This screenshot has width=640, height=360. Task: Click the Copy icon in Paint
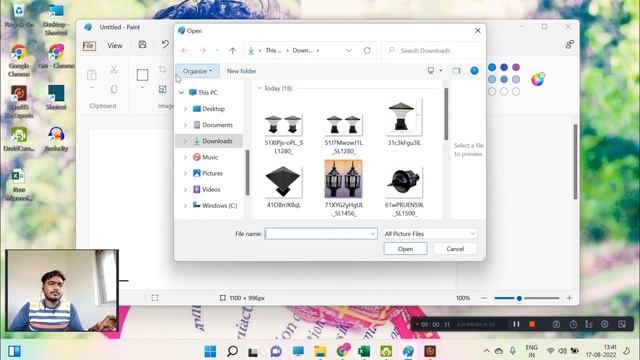pos(114,89)
